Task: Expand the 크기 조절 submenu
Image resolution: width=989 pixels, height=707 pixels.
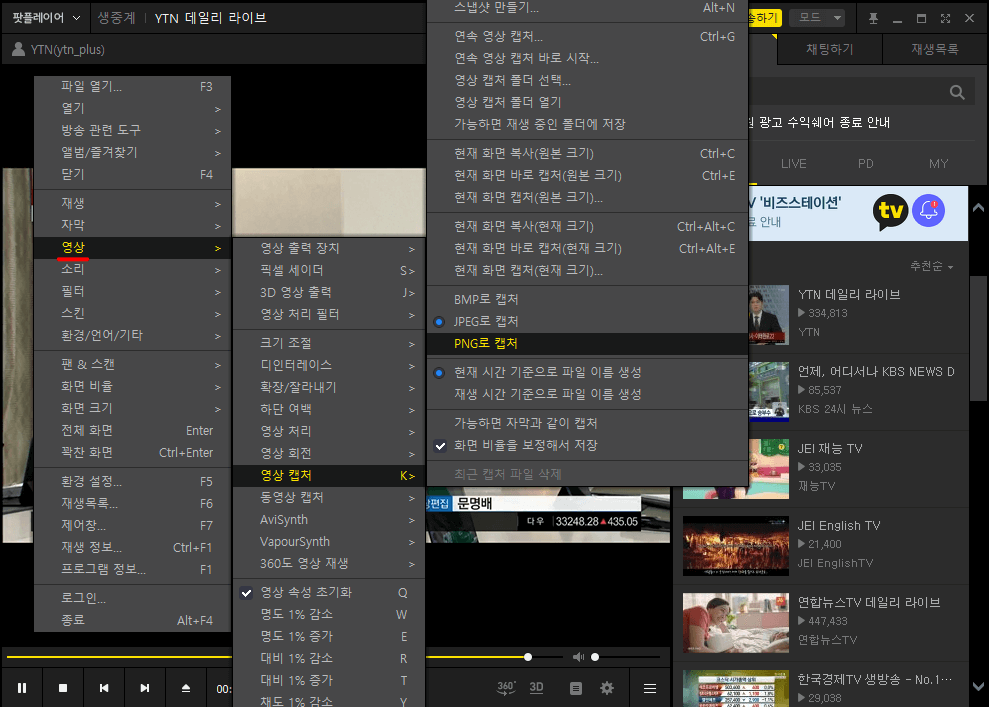Action: click(x=329, y=343)
